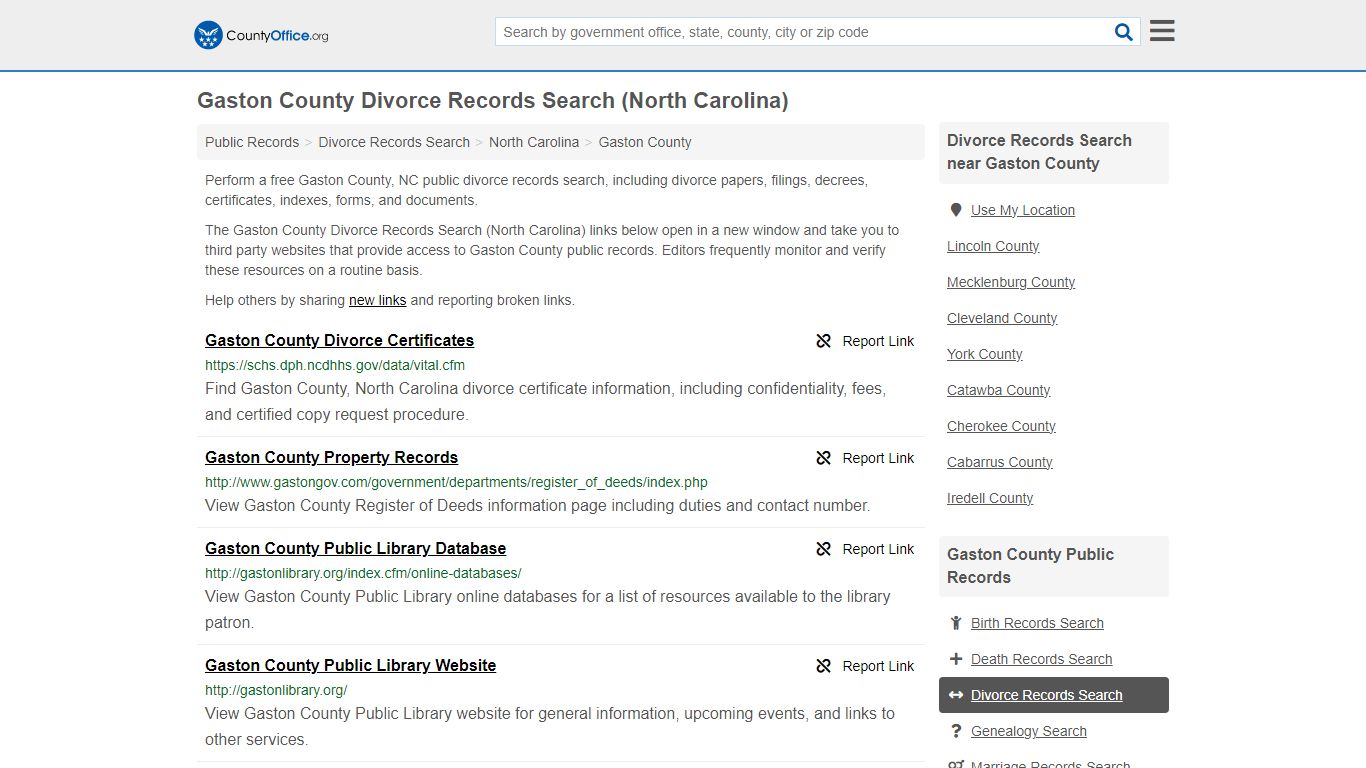Screen dimensions: 1366x768
Task: Go to Divorce Records Search breadcrumb
Action: click(394, 142)
